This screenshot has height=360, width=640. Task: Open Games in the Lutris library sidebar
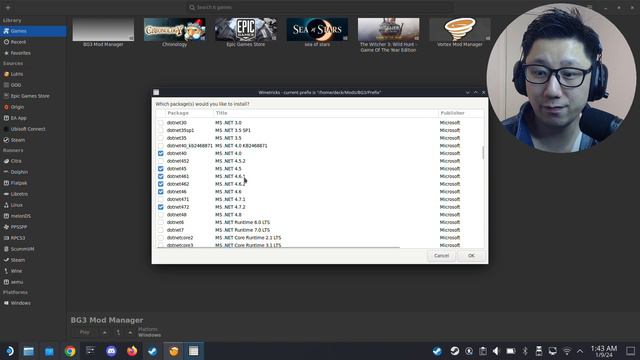coord(33,31)
